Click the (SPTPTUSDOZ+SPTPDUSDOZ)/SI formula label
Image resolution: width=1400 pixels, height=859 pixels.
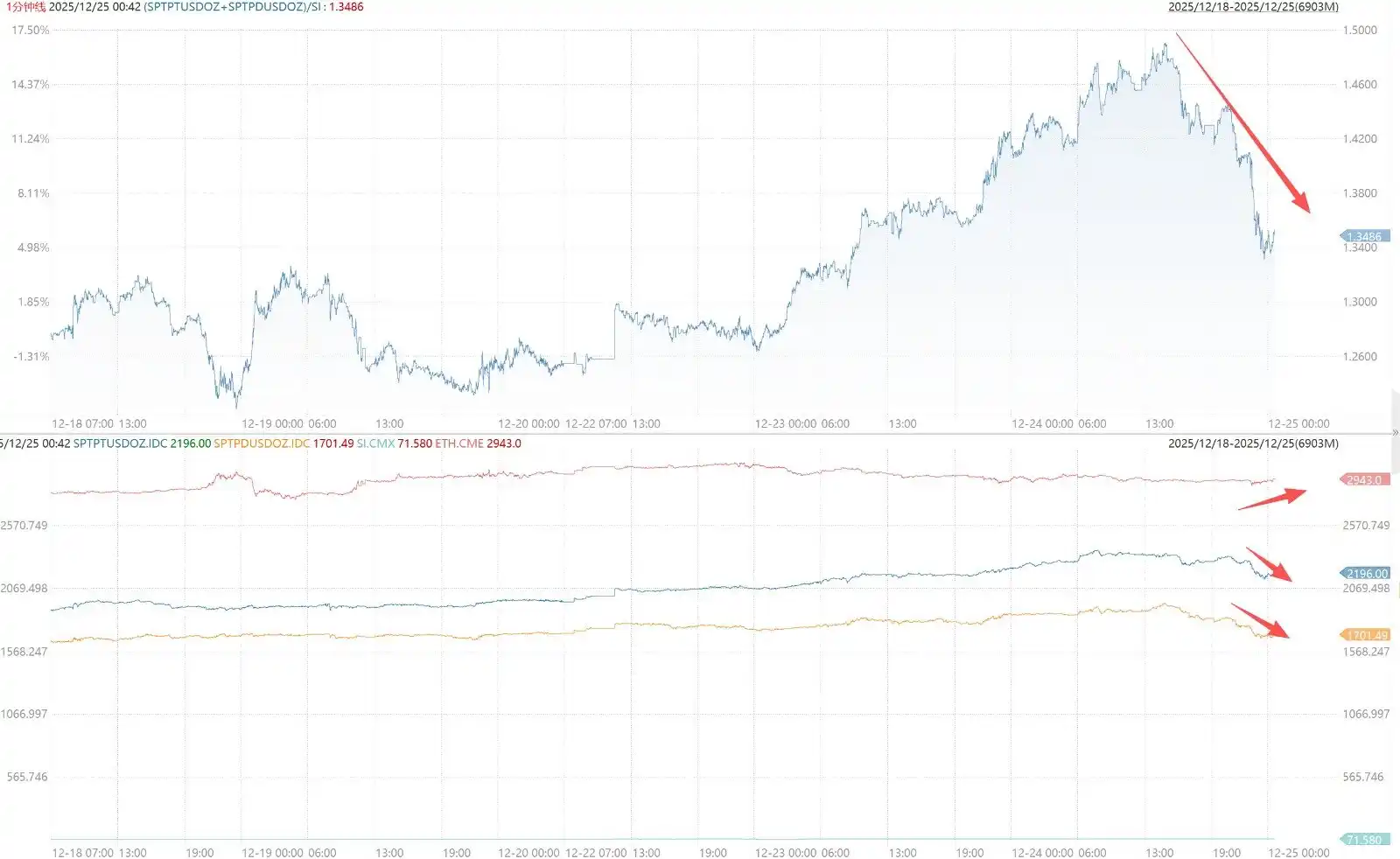[x=226, y=7]
